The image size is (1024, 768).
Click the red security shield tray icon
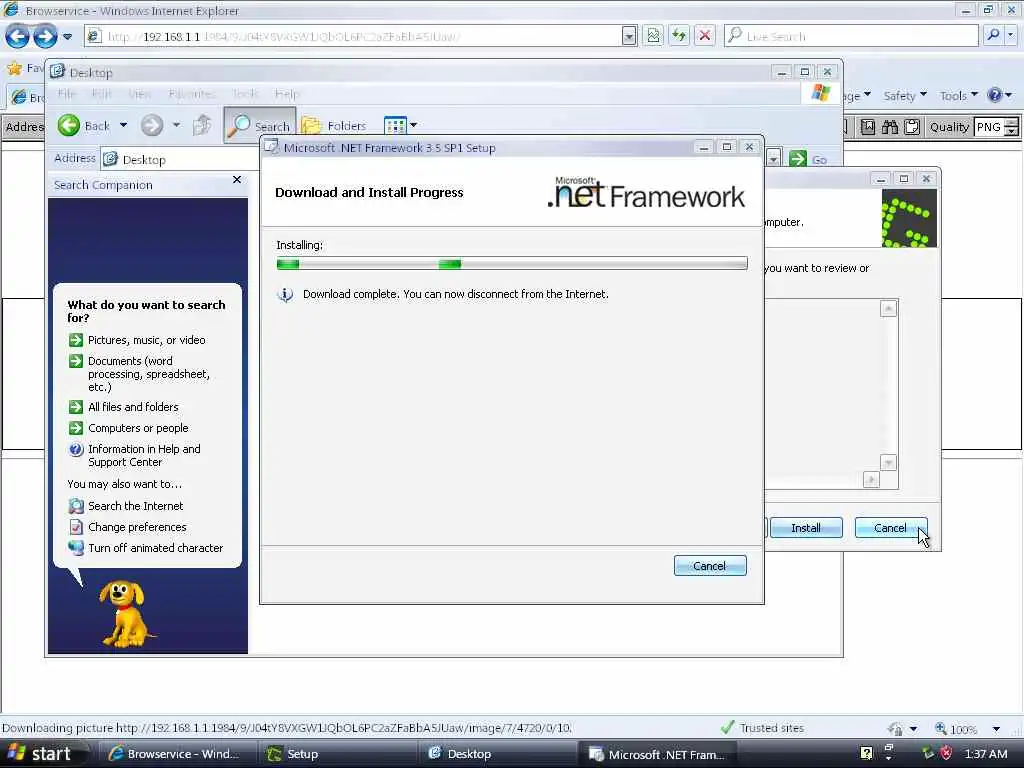946,754
